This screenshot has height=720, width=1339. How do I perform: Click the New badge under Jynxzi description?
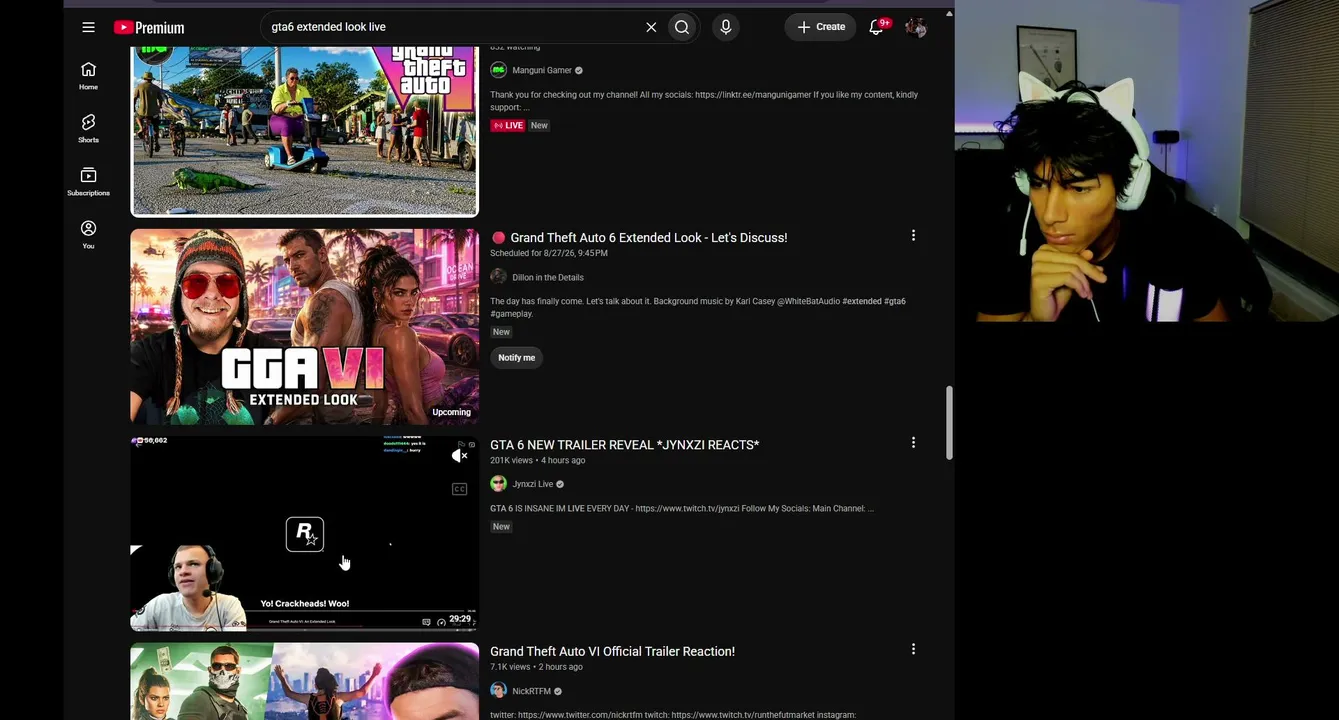[x=501, y=527]
